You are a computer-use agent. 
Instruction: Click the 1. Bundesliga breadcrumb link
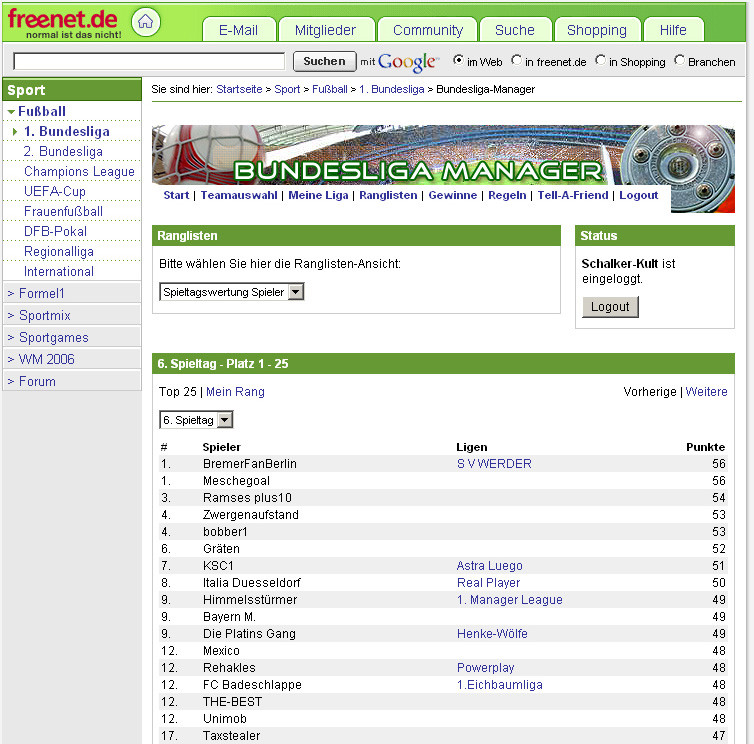(x=392, y=89)
